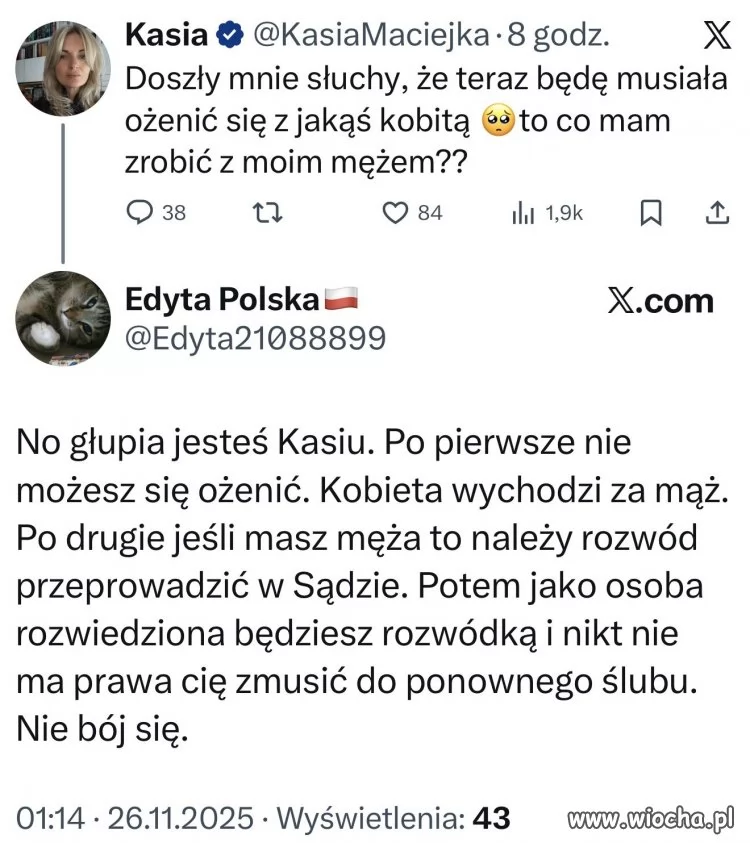Click the X logo in top corner

(x=717, y=36)
